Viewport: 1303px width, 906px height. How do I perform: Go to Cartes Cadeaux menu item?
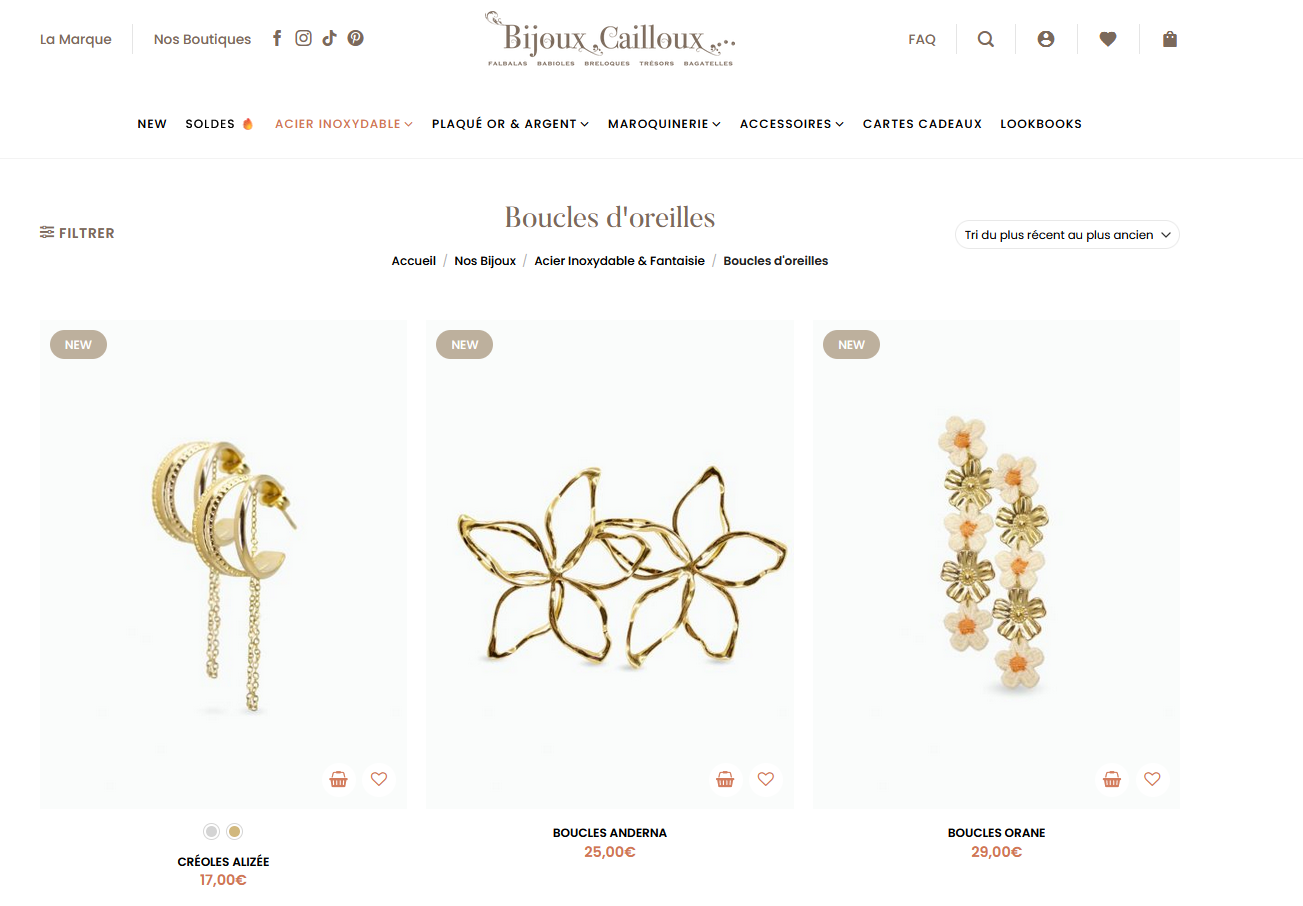point(922,124)
